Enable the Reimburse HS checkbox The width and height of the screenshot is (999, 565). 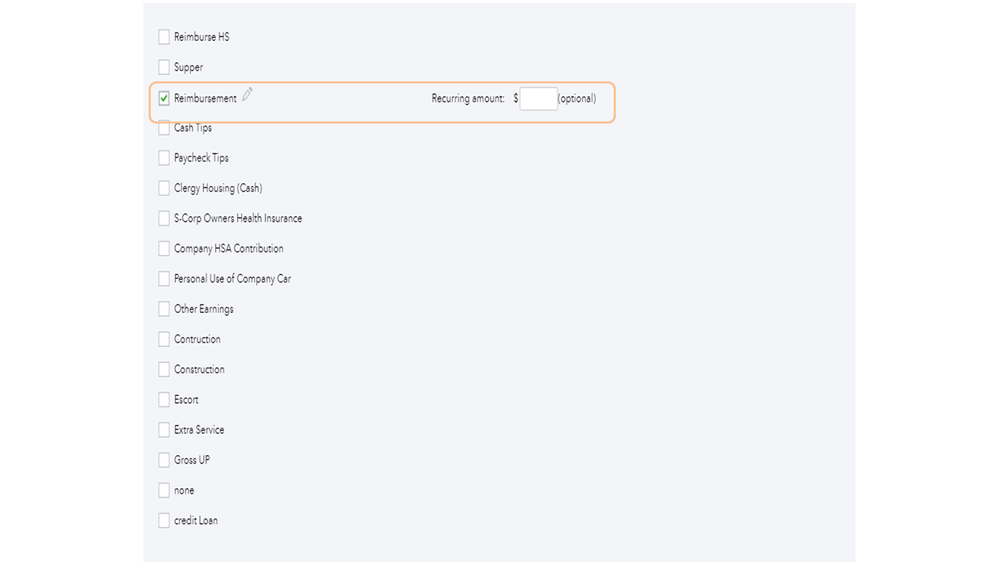164,37
